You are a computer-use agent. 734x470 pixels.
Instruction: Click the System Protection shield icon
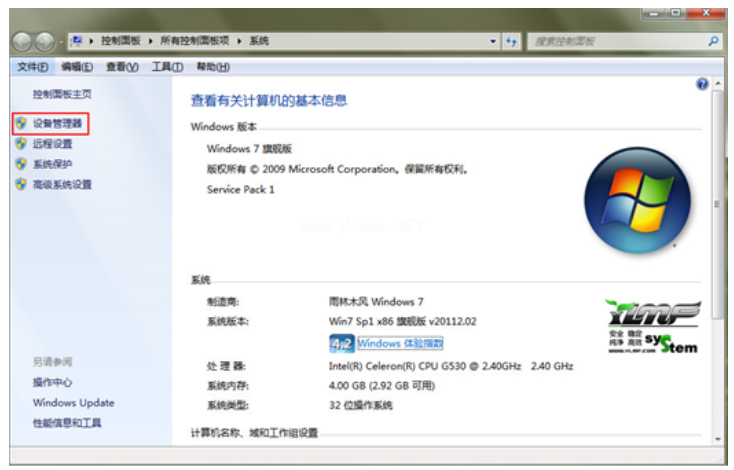[x=20, y=164]
